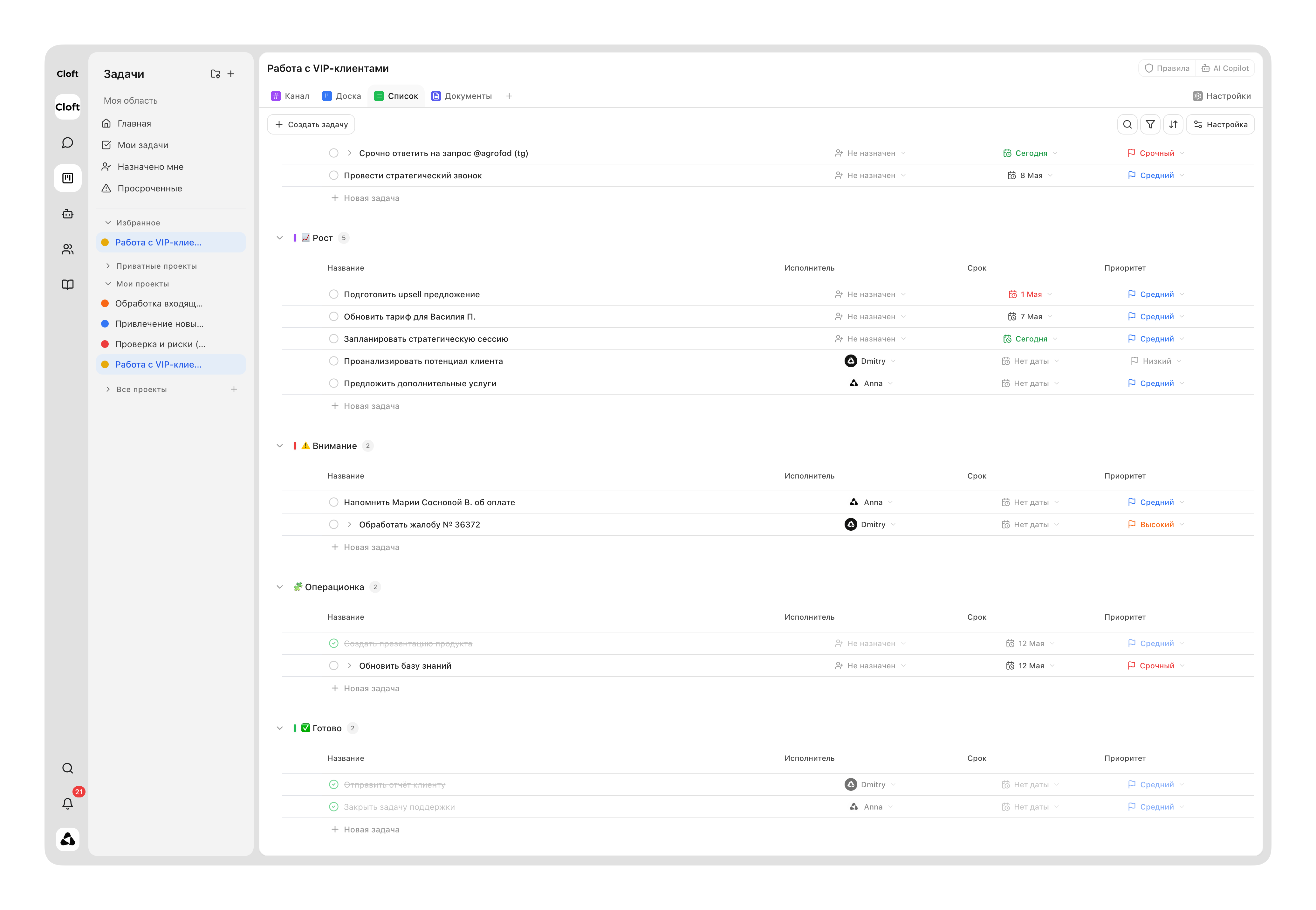
Task: Click green calendar icon for Запланировать стратегическую сессию
Action: [x=1007, y=339]
